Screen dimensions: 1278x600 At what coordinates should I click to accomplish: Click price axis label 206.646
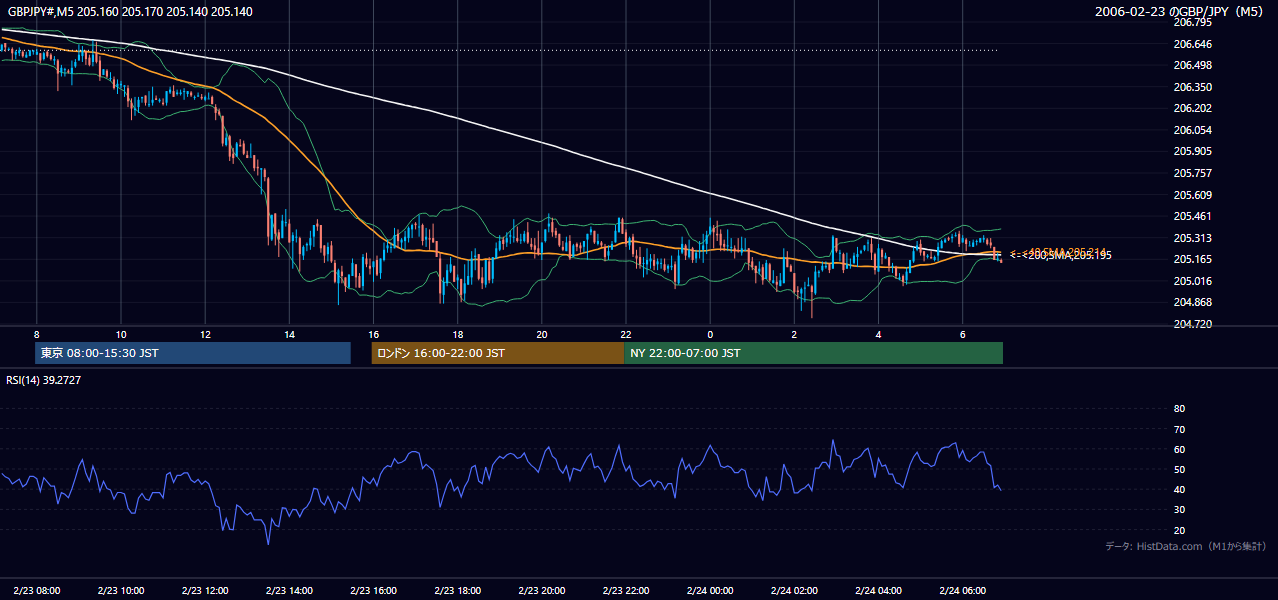pos(1192,44)
